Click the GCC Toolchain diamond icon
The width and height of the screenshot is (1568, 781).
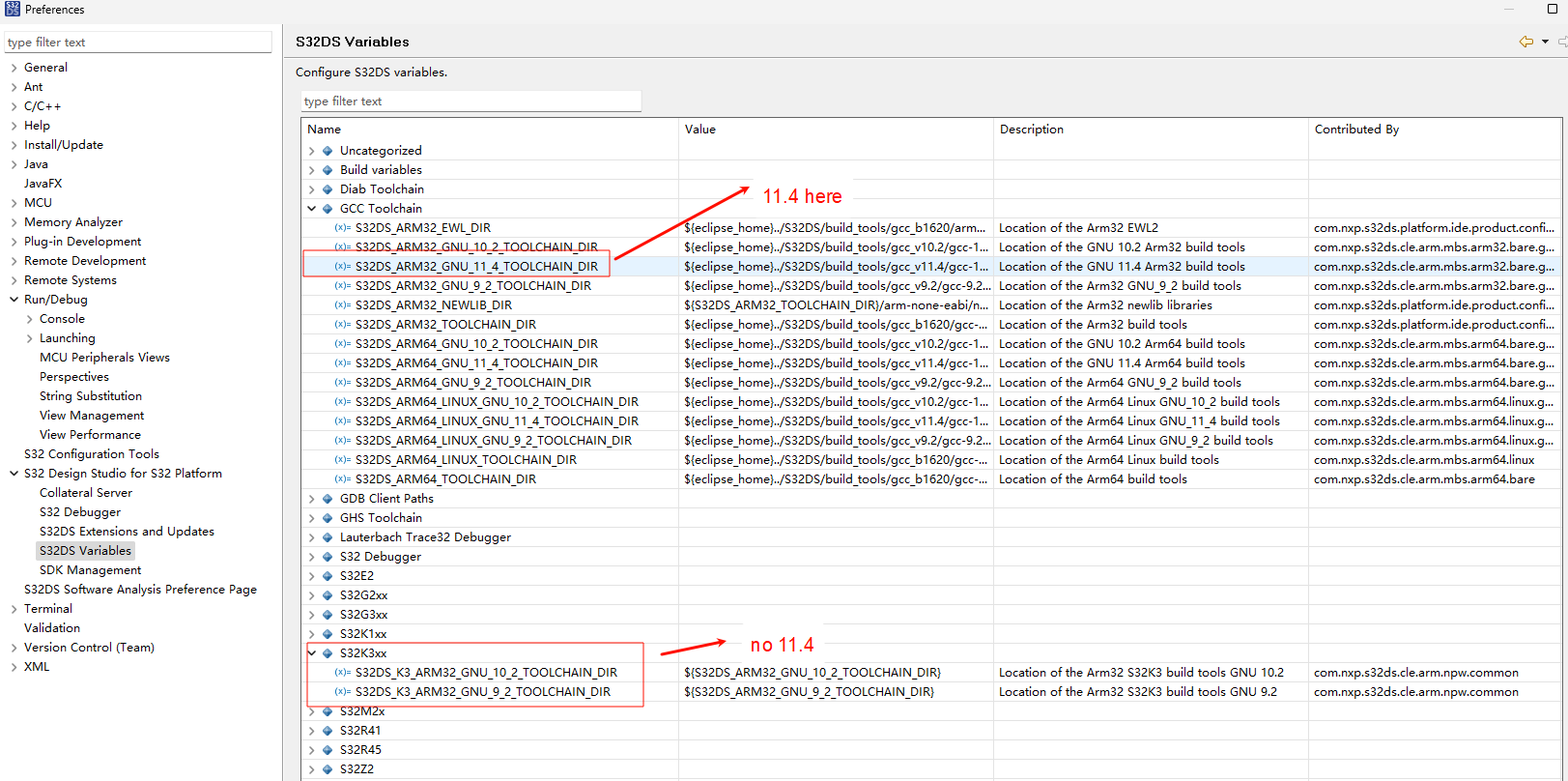(x=328, y=209)
